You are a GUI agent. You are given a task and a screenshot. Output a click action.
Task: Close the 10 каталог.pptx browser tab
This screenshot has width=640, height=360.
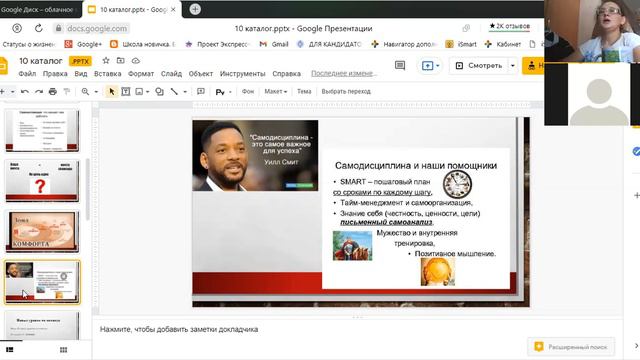point(173,9)
